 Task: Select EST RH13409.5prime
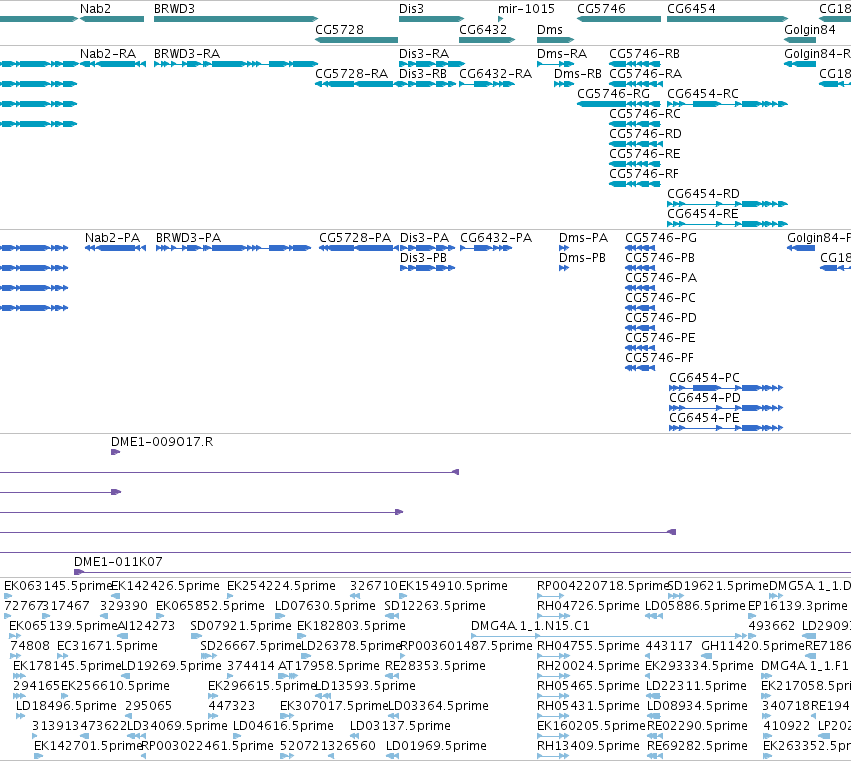588,746
